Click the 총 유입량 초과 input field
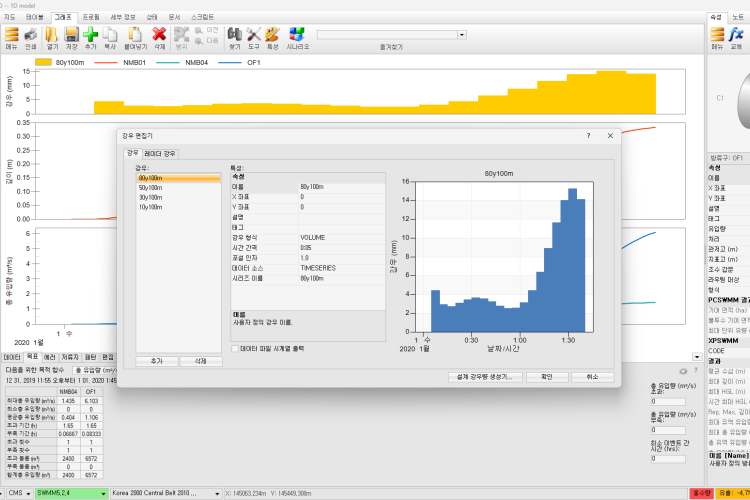 pyautogui.click(x=668, y=402)
